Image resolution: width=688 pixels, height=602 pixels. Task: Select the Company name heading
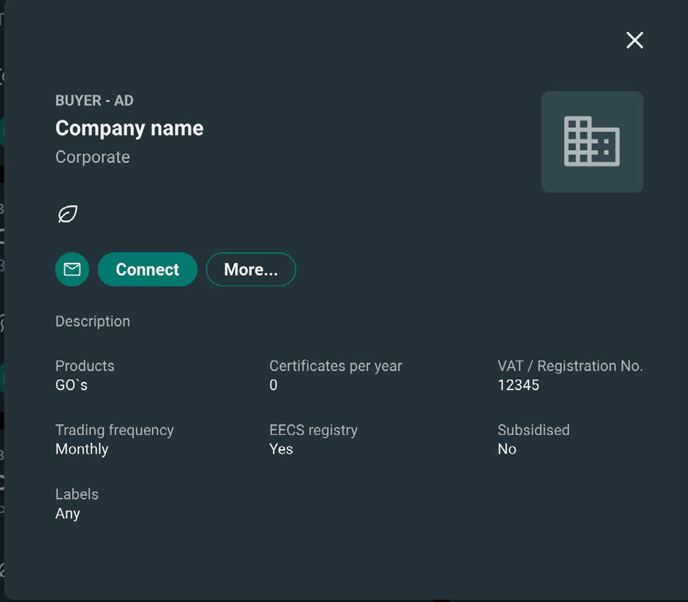(129, 129)
